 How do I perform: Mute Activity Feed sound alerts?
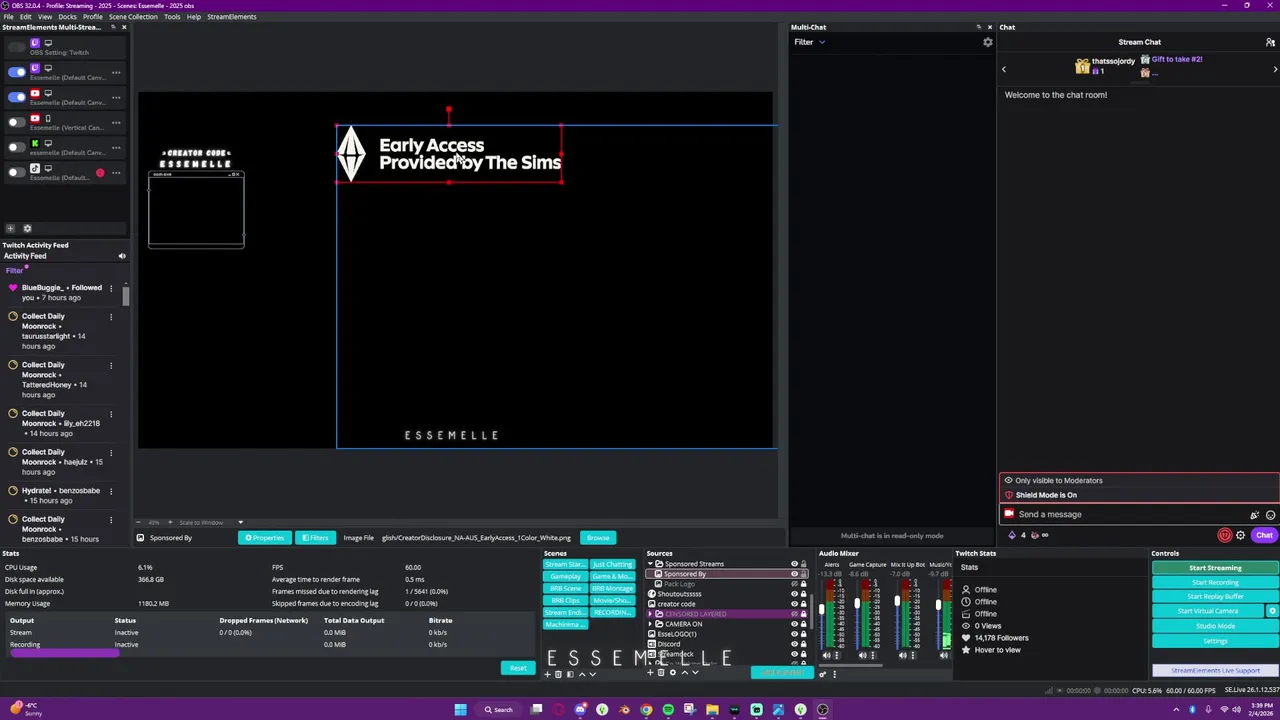point(122,256)
